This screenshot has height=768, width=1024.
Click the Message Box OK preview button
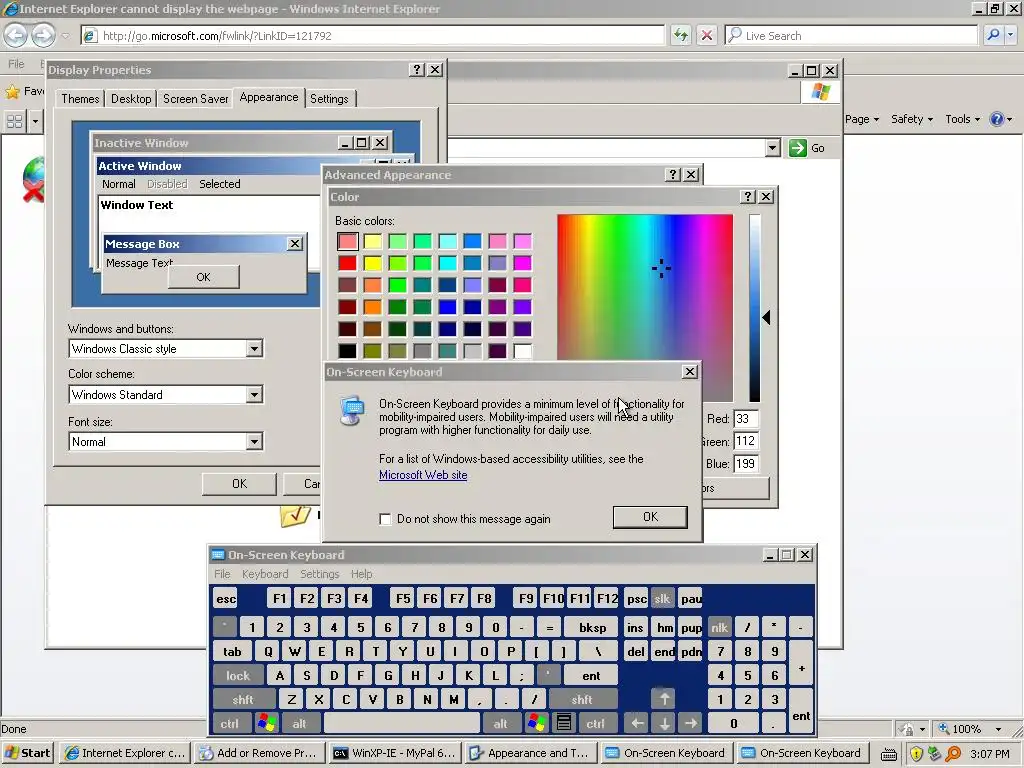click(203, 277)
